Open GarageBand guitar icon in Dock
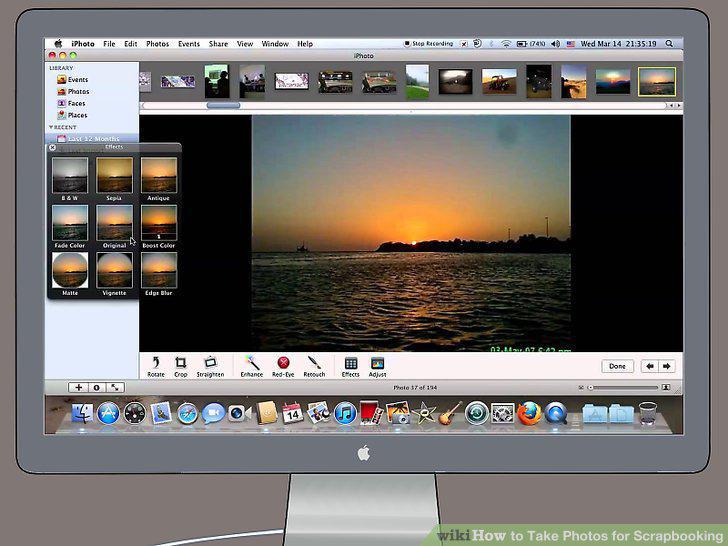Screen dimensions: 728x546 pos(450,413)
